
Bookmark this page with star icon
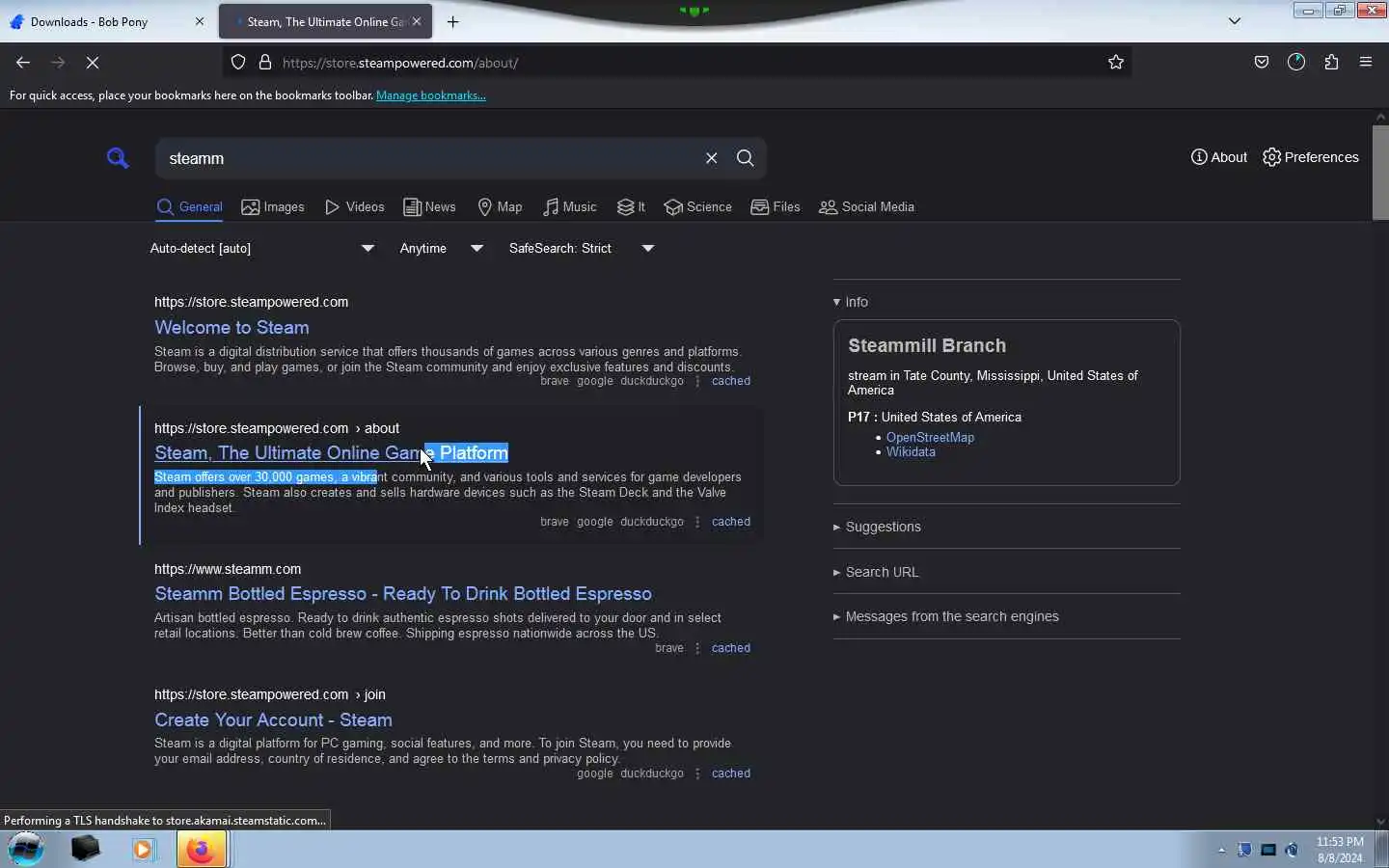pos(1116,63)
